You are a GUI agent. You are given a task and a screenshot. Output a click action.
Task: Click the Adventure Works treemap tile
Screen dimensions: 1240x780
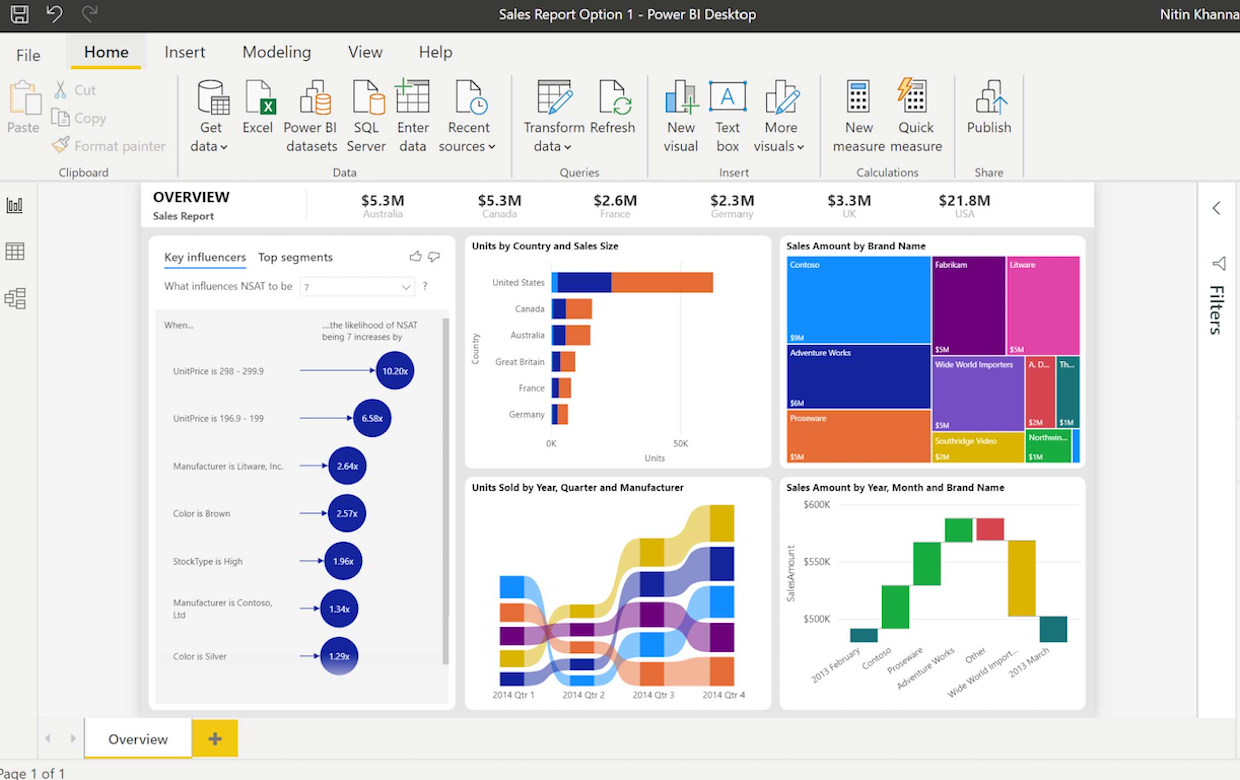point(859,376)
